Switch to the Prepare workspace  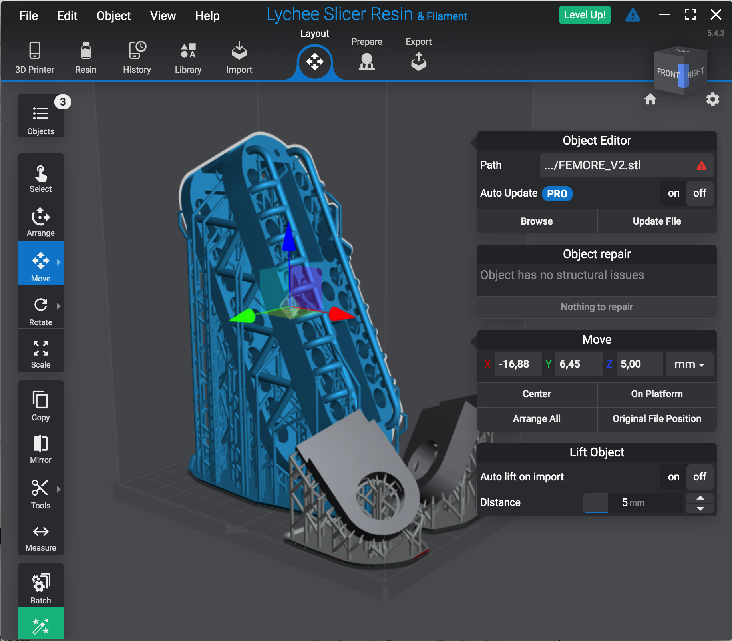tap(366, 54)
